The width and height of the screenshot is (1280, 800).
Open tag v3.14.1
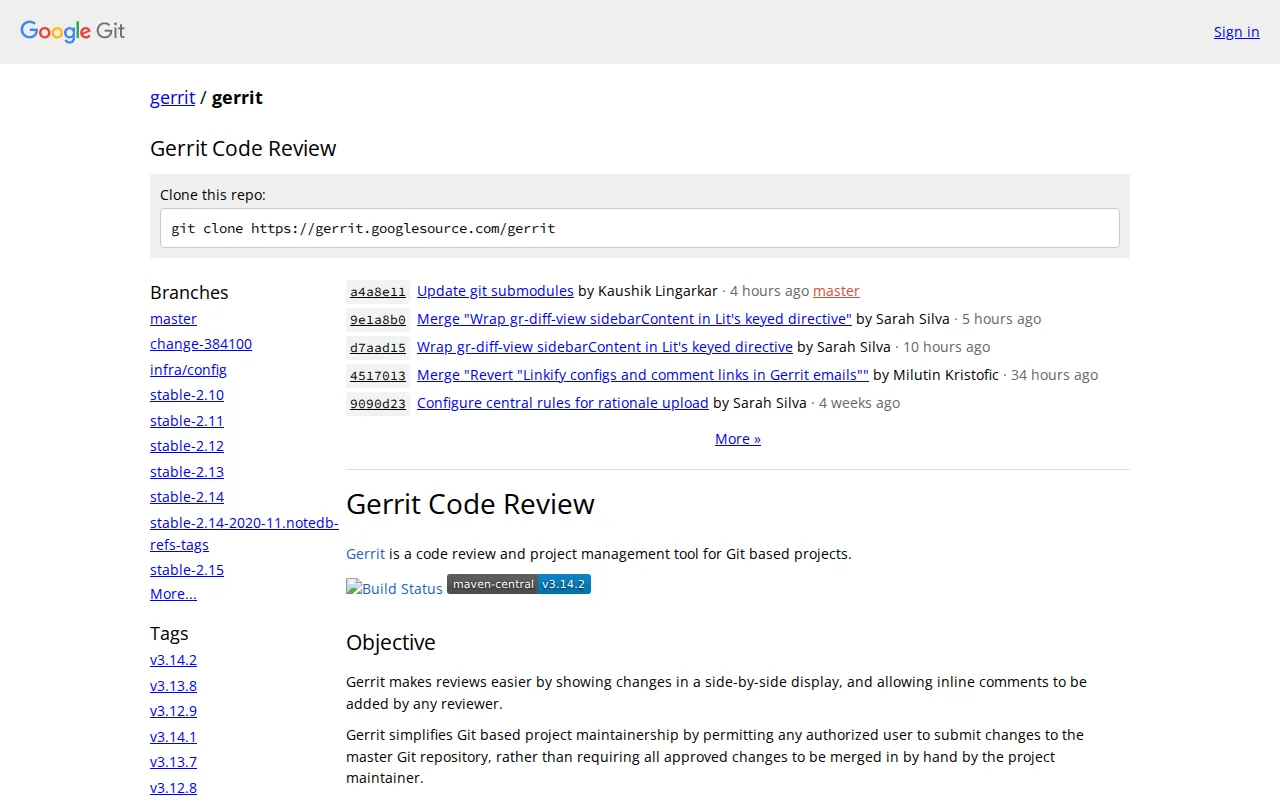173,736
